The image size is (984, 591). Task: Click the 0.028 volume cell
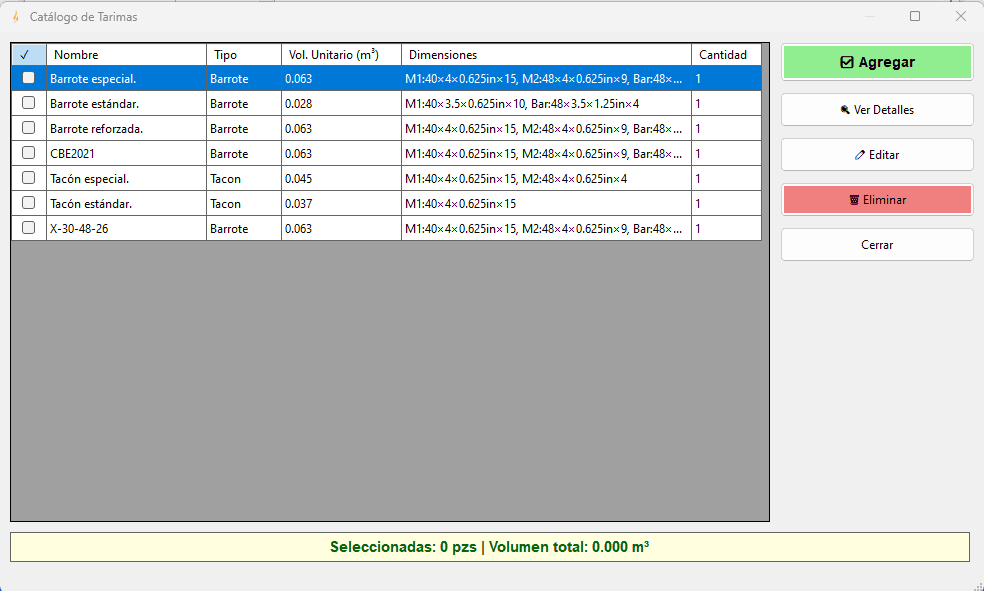(x=341, y=104)
